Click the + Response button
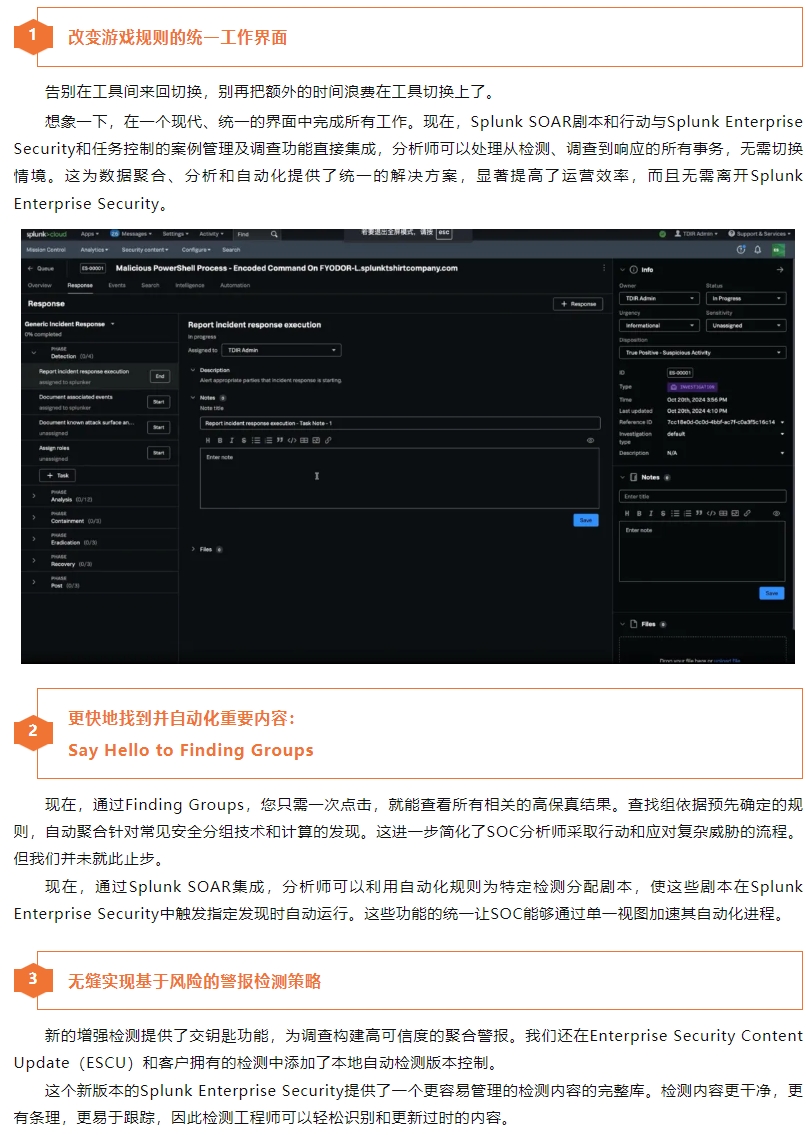Viewport: 806px width, 1135px height. coord(578,304)
